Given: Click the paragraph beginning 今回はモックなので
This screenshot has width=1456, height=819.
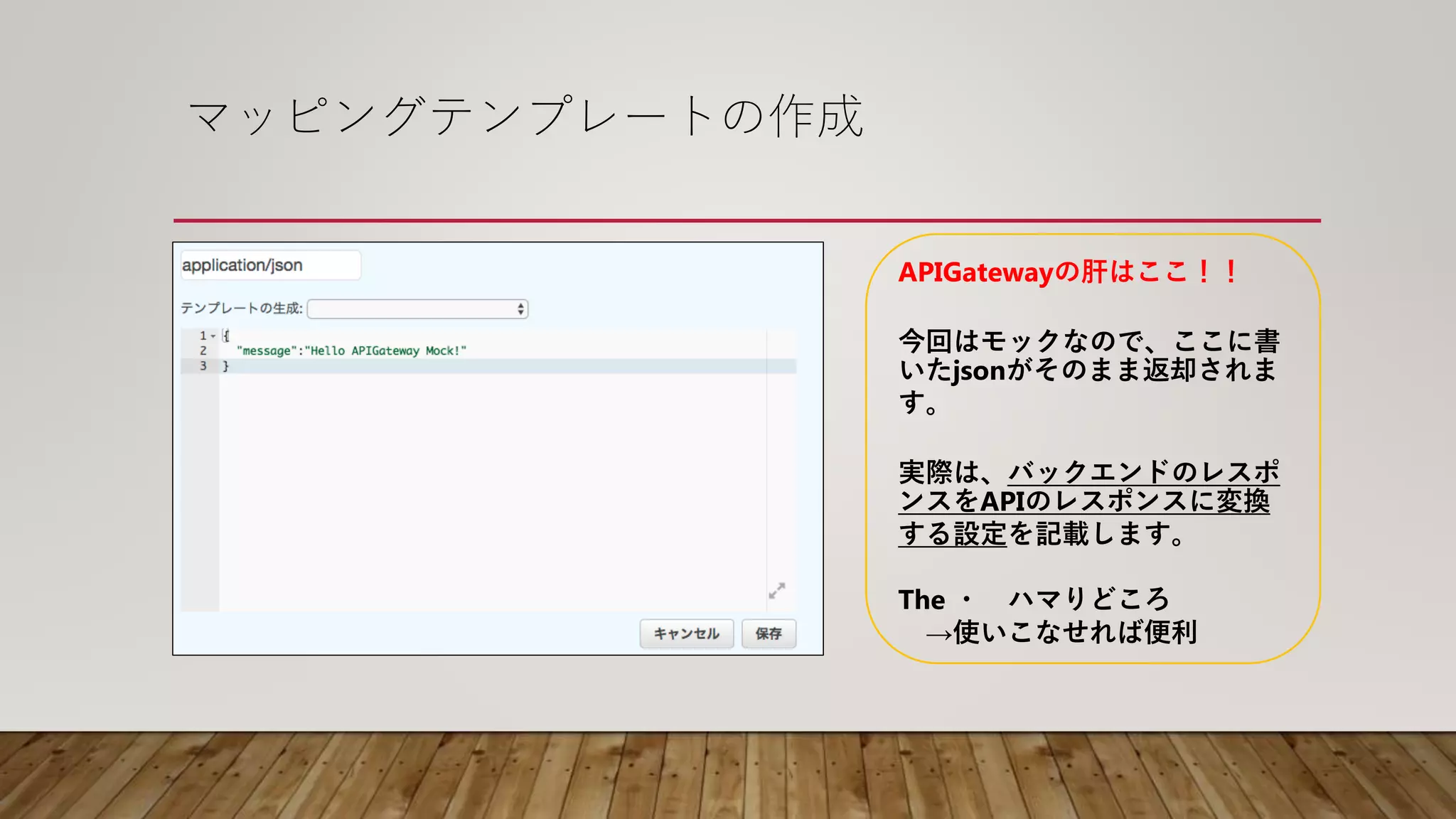Looking at the screenshot, I should click(x=1088, y=372).
